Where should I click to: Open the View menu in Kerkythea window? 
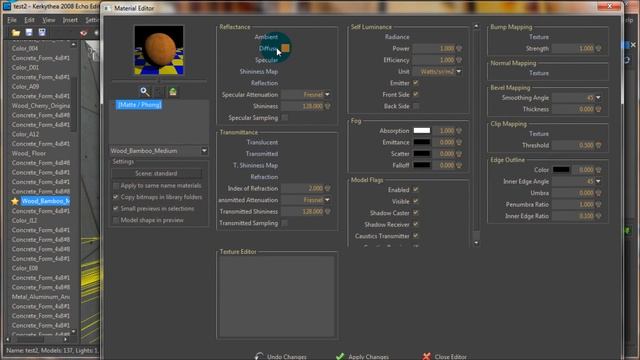49,20
